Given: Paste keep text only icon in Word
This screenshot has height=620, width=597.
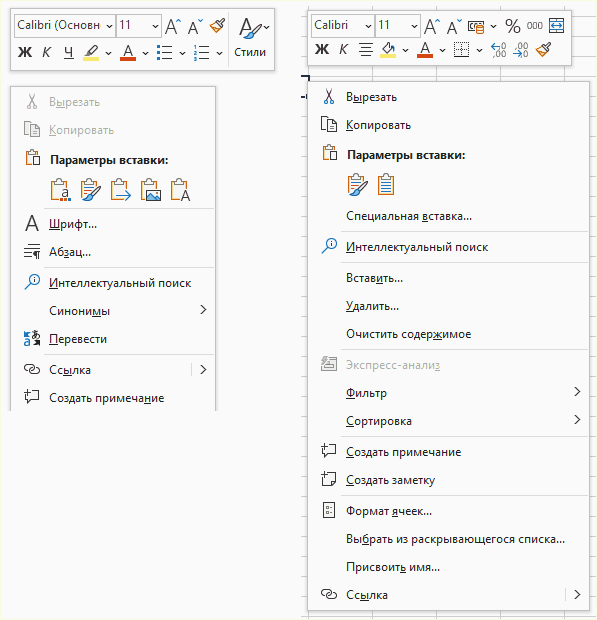Looking at the screenshot, I should [x=180, y=190].
